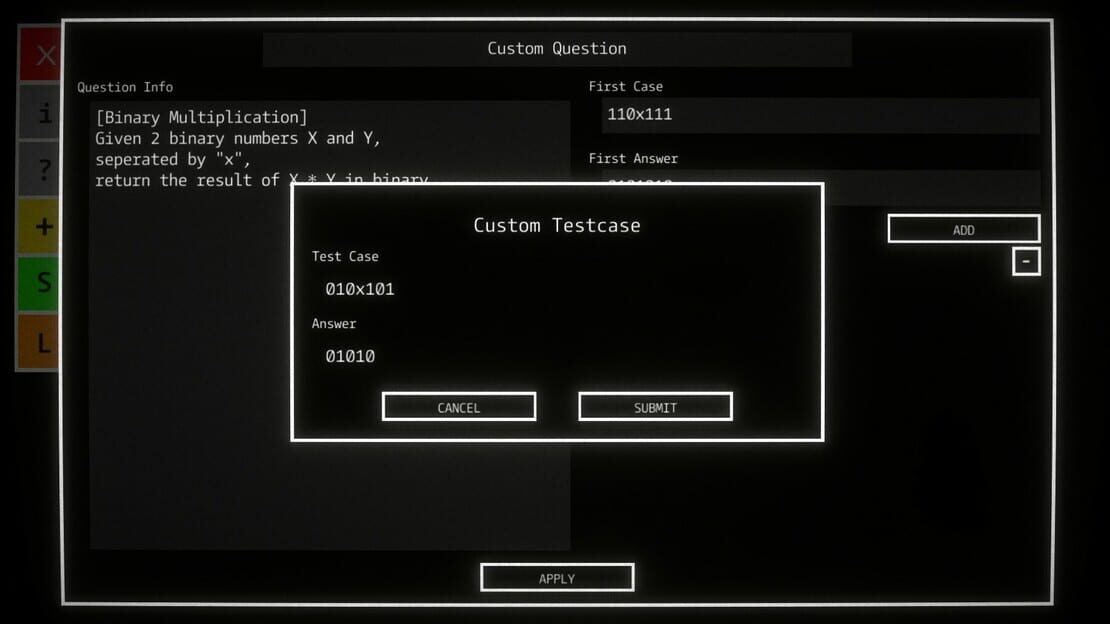Click the minus remove testcase icon
Image resolution: width=1110 pixels, height=624 pixels.
[x=1026, y=261]
